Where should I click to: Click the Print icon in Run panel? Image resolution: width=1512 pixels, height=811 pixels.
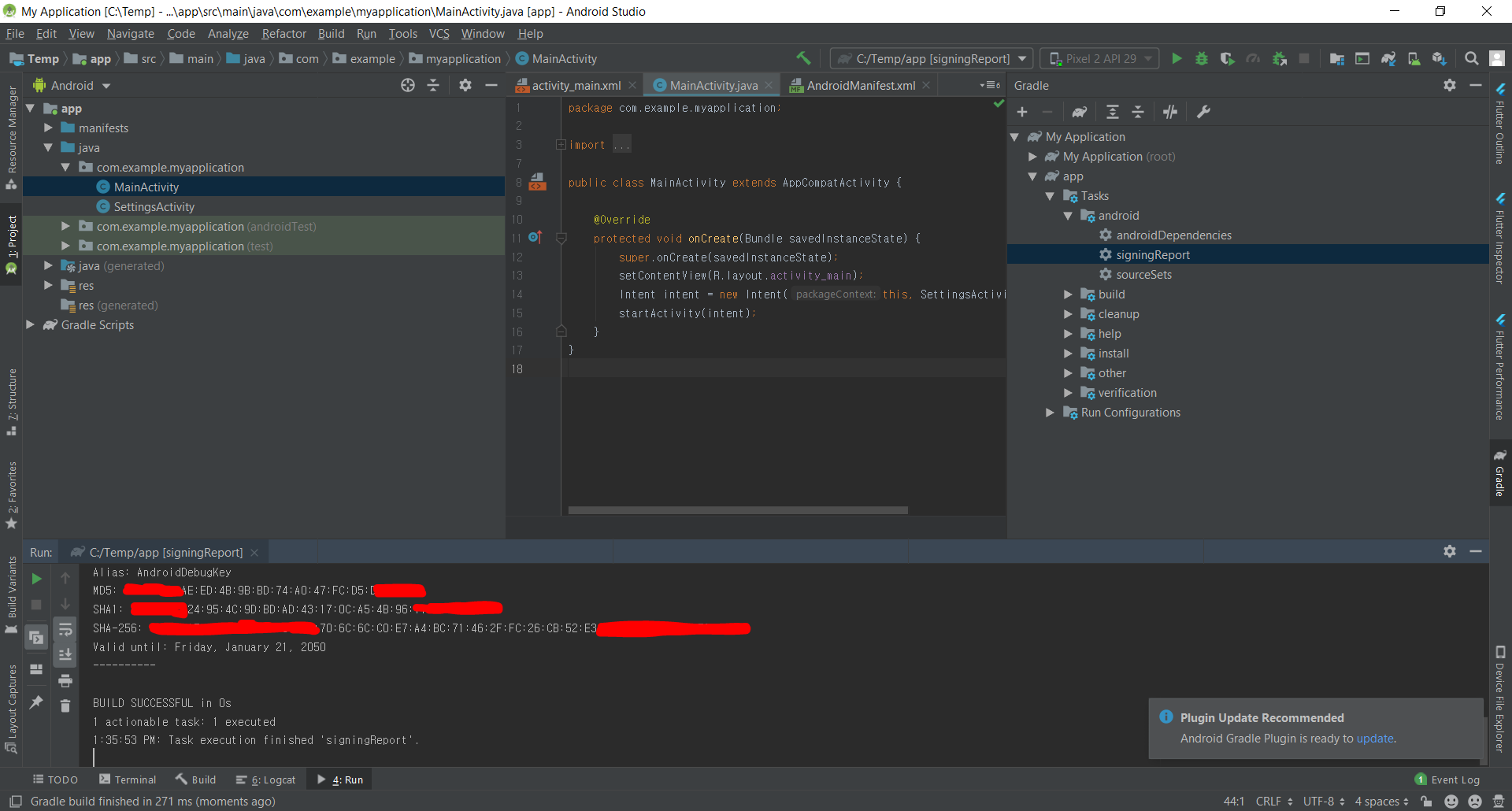(x=65, y=680)
